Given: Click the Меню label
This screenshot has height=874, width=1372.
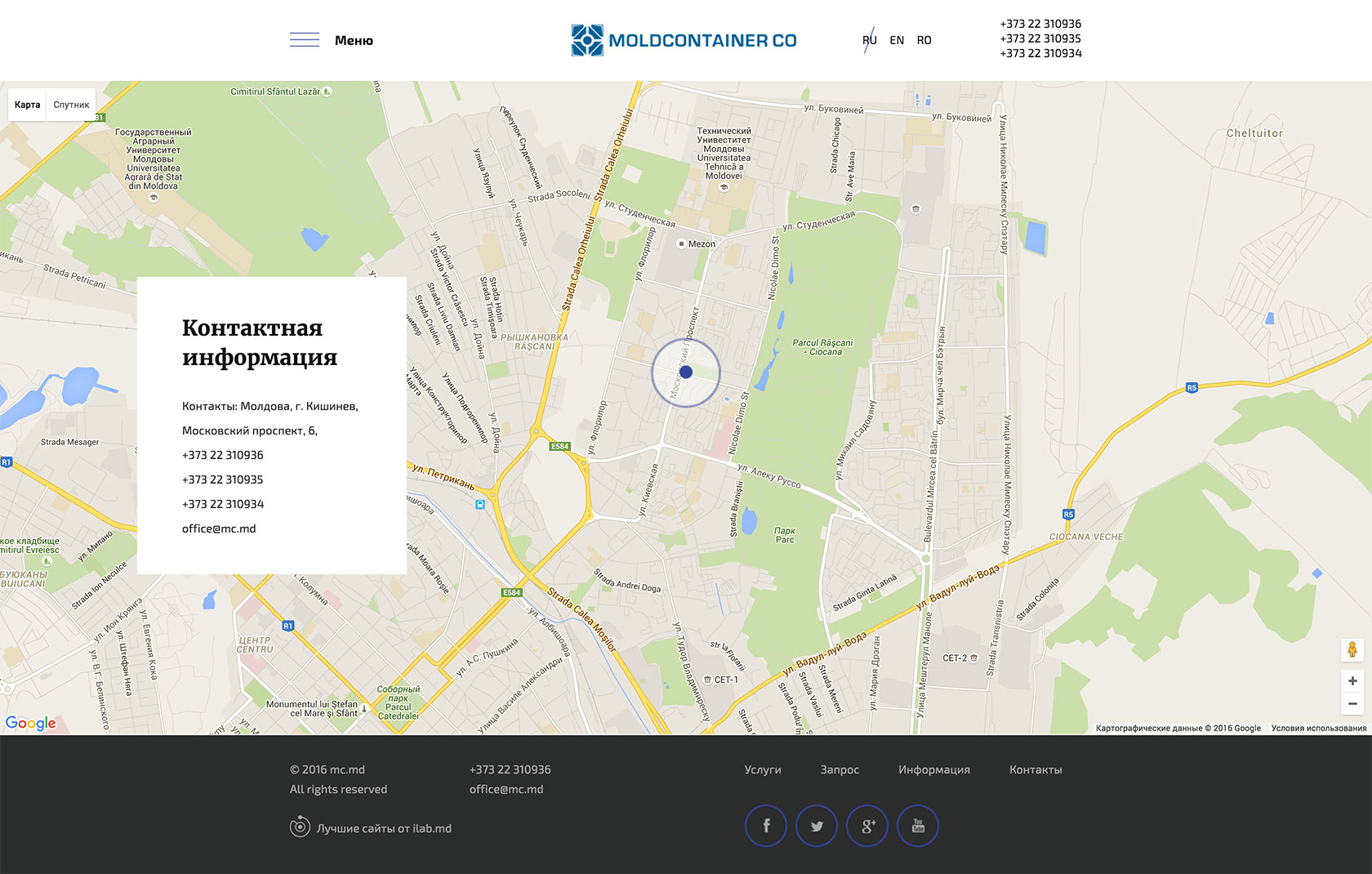Looking at the screenshot, I should tap(354, 40).
